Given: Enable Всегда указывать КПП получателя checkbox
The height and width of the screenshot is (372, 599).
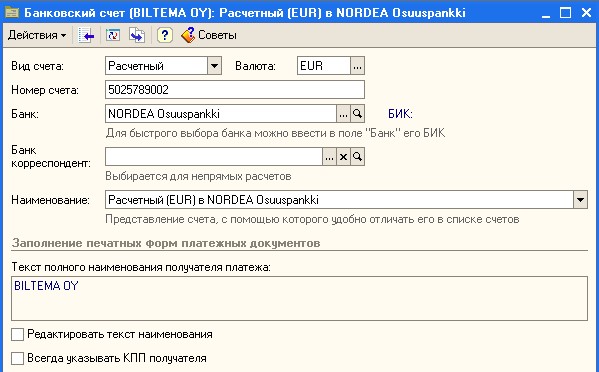Looking at the screenshot, I should click(x=17, y=358).
